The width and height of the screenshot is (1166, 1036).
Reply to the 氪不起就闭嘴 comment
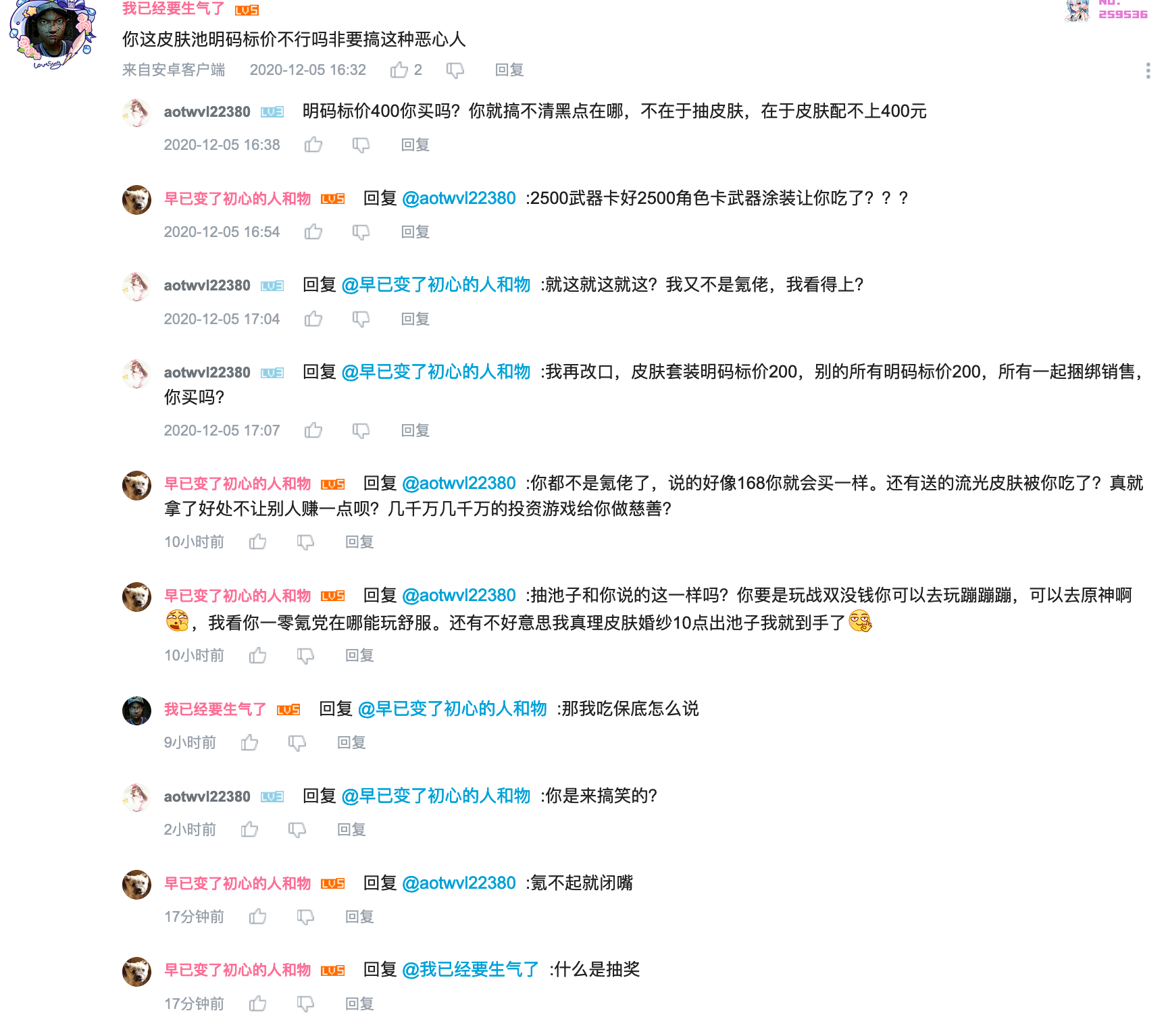(x=359, y=916)
